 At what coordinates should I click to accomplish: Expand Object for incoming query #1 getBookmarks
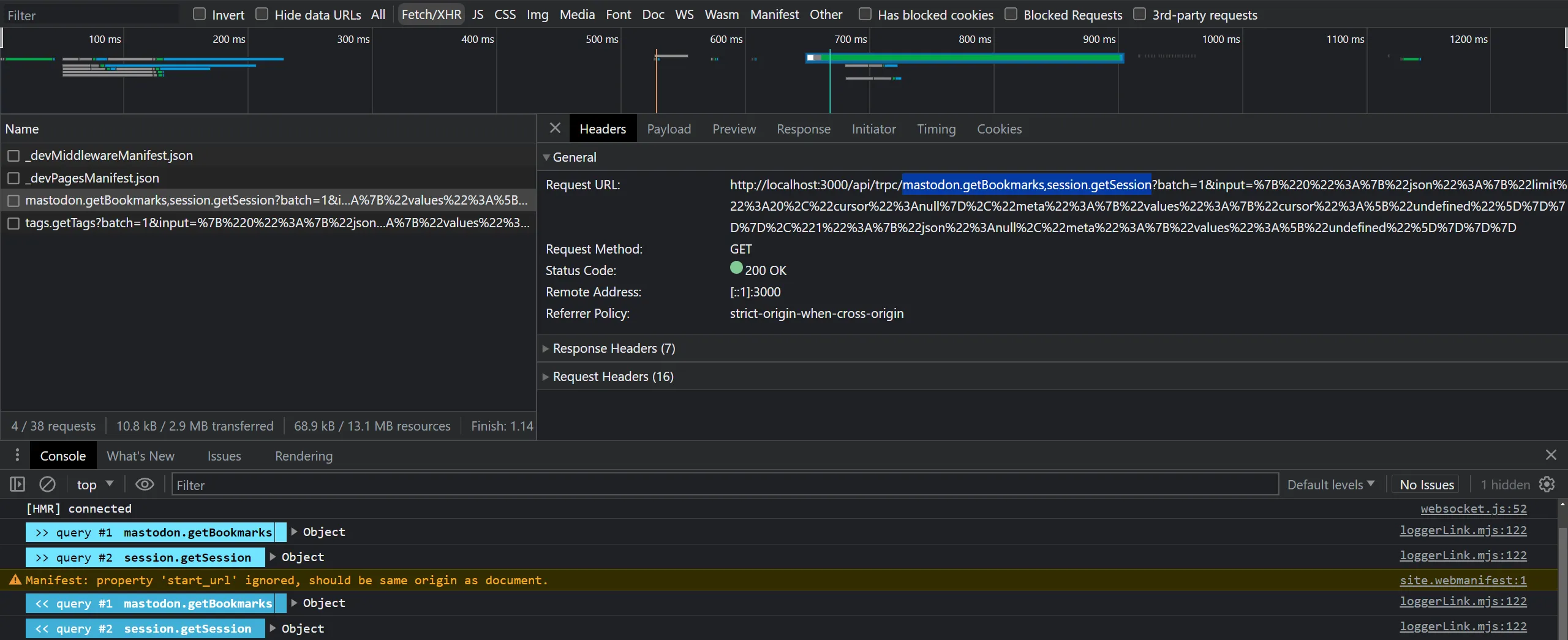click(x=294, y=603)
